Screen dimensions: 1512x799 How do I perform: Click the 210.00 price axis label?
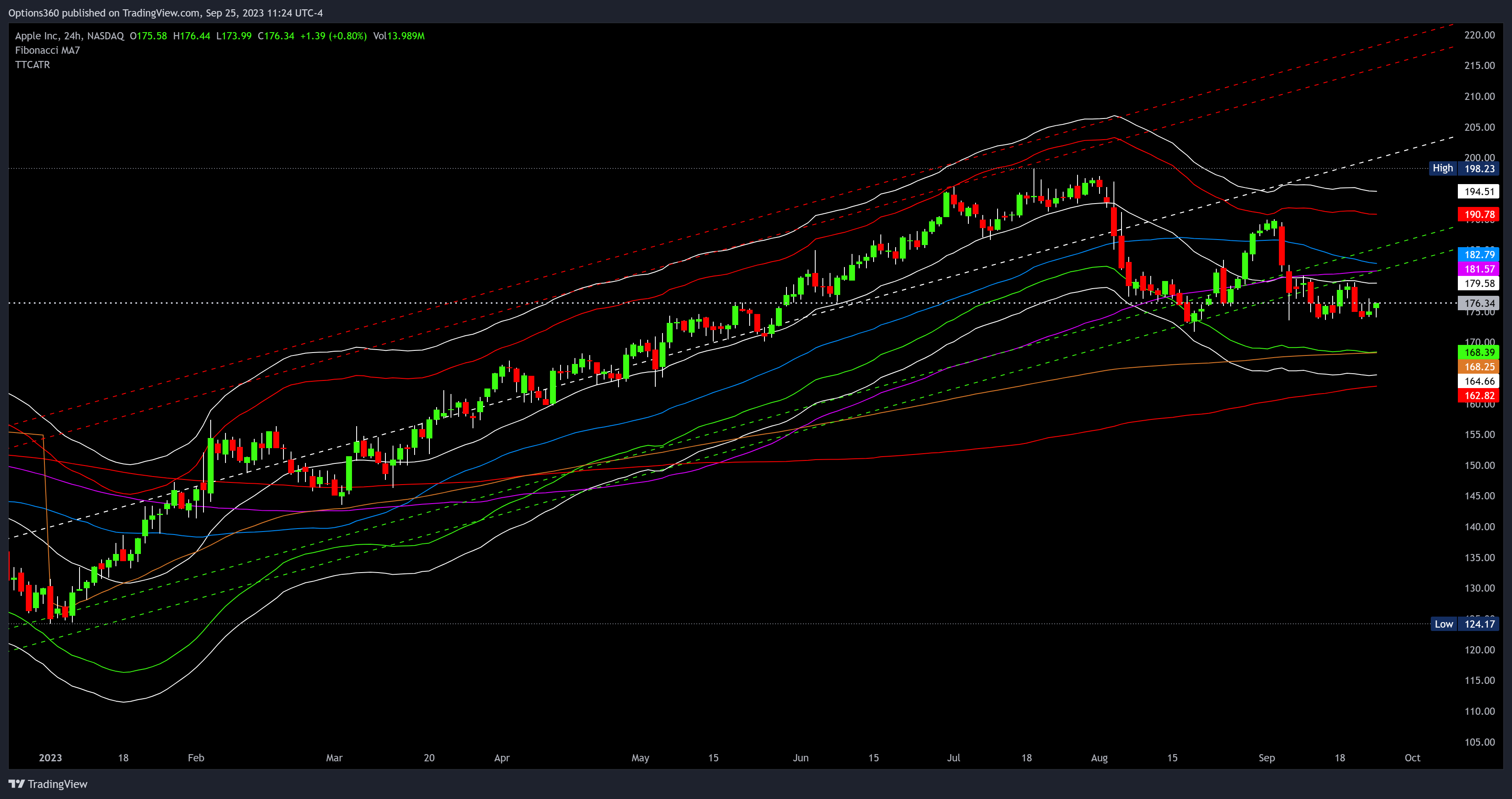click(1479, 96)
